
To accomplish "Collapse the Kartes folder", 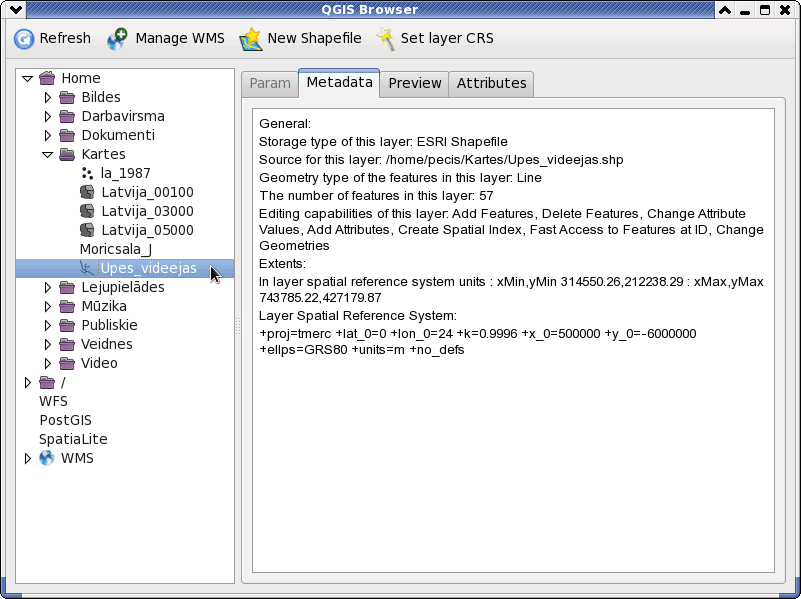I will click(48, 155).
